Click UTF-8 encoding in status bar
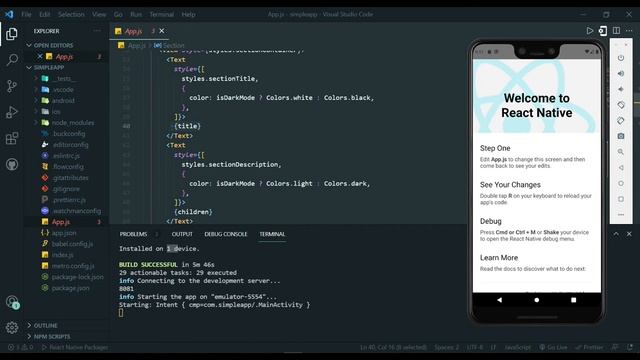 [x=475, y=347]
